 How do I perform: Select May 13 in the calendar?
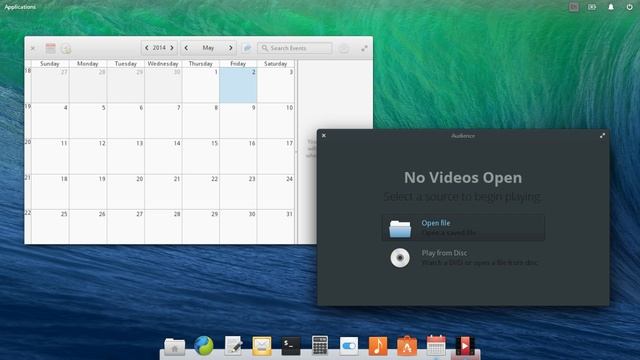point(125,156)
